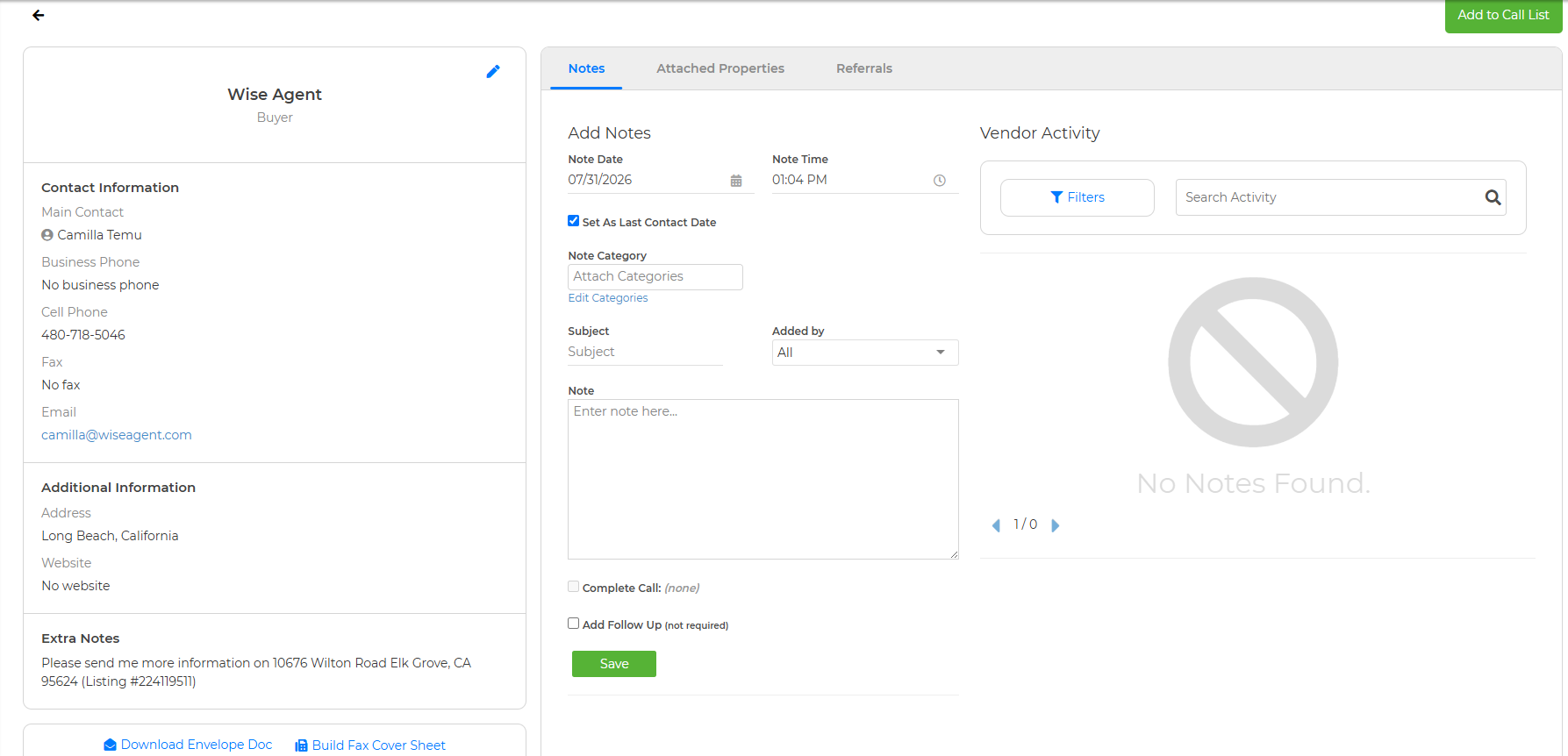Open the camilla@wiseagent.com email link

coord(117,435)
